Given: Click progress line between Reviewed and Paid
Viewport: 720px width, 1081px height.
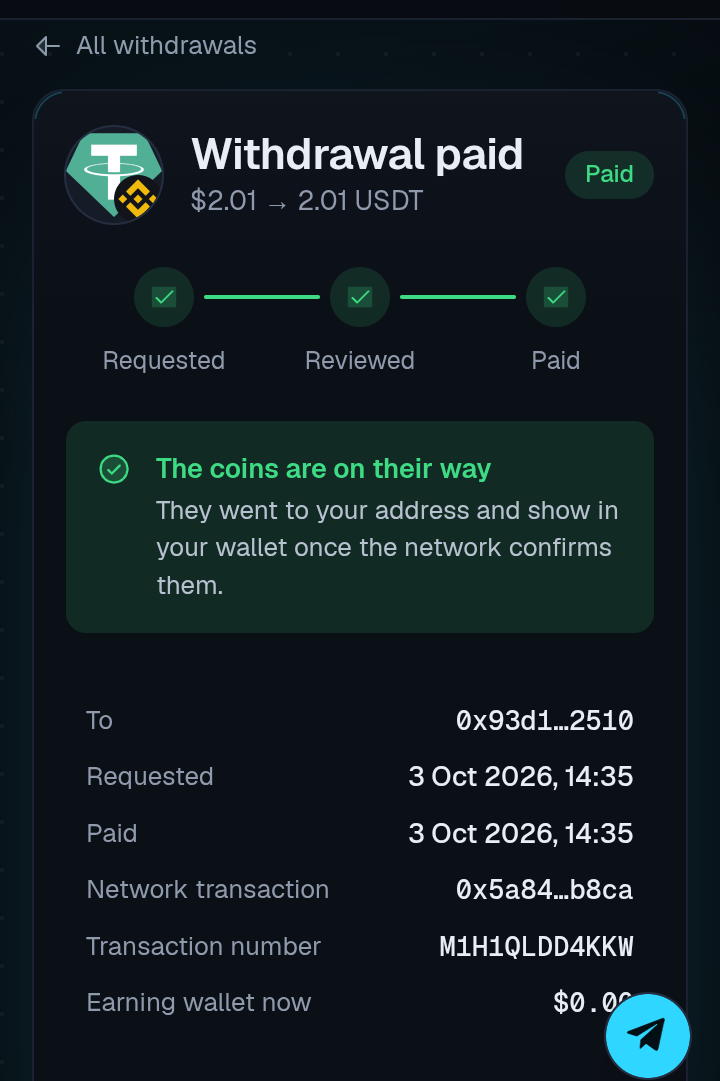Looking at the screenshot, I should click(x=458, y=297).
